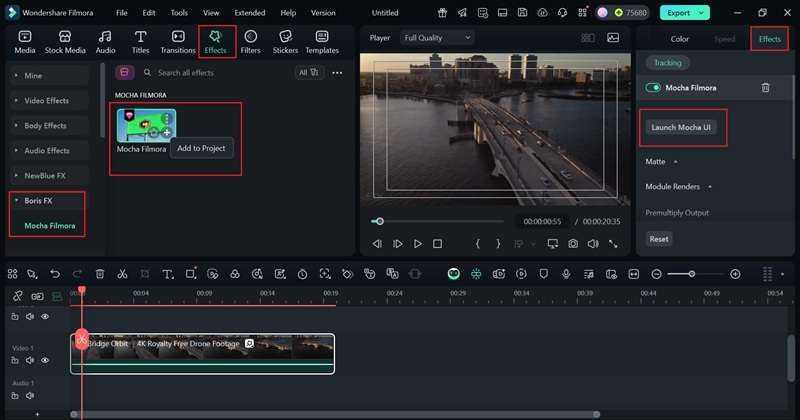Toggle the green snapping magnet icon
Viewport: 800px width, 420px height.
(x=476, y=274)
